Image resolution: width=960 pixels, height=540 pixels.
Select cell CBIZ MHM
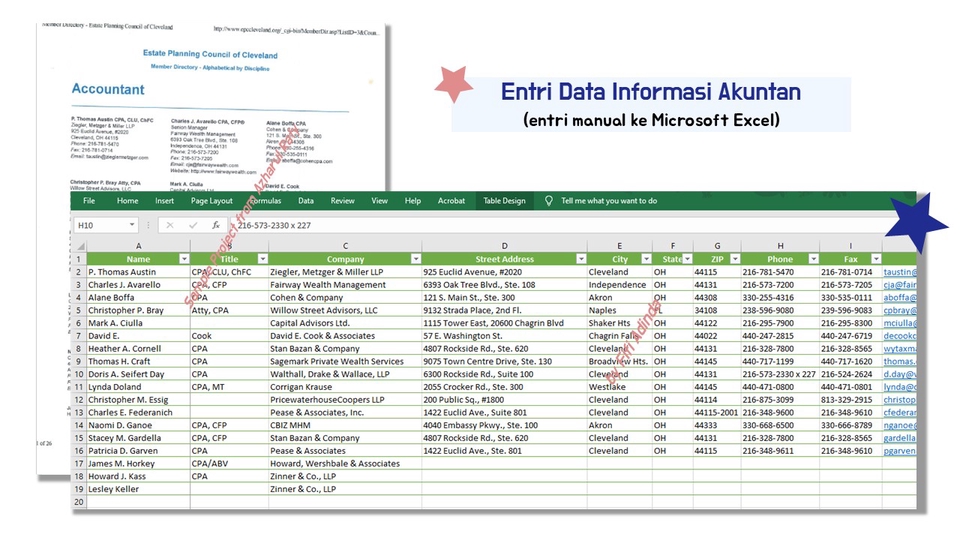tap(345, 426)
